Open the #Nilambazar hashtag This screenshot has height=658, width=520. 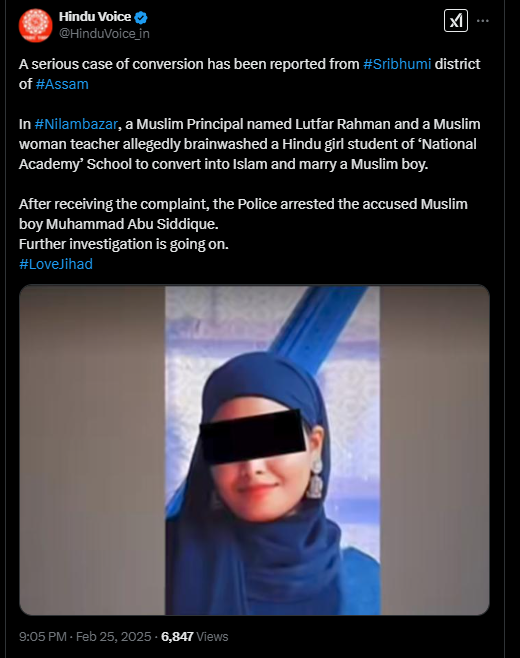point(76,124)
